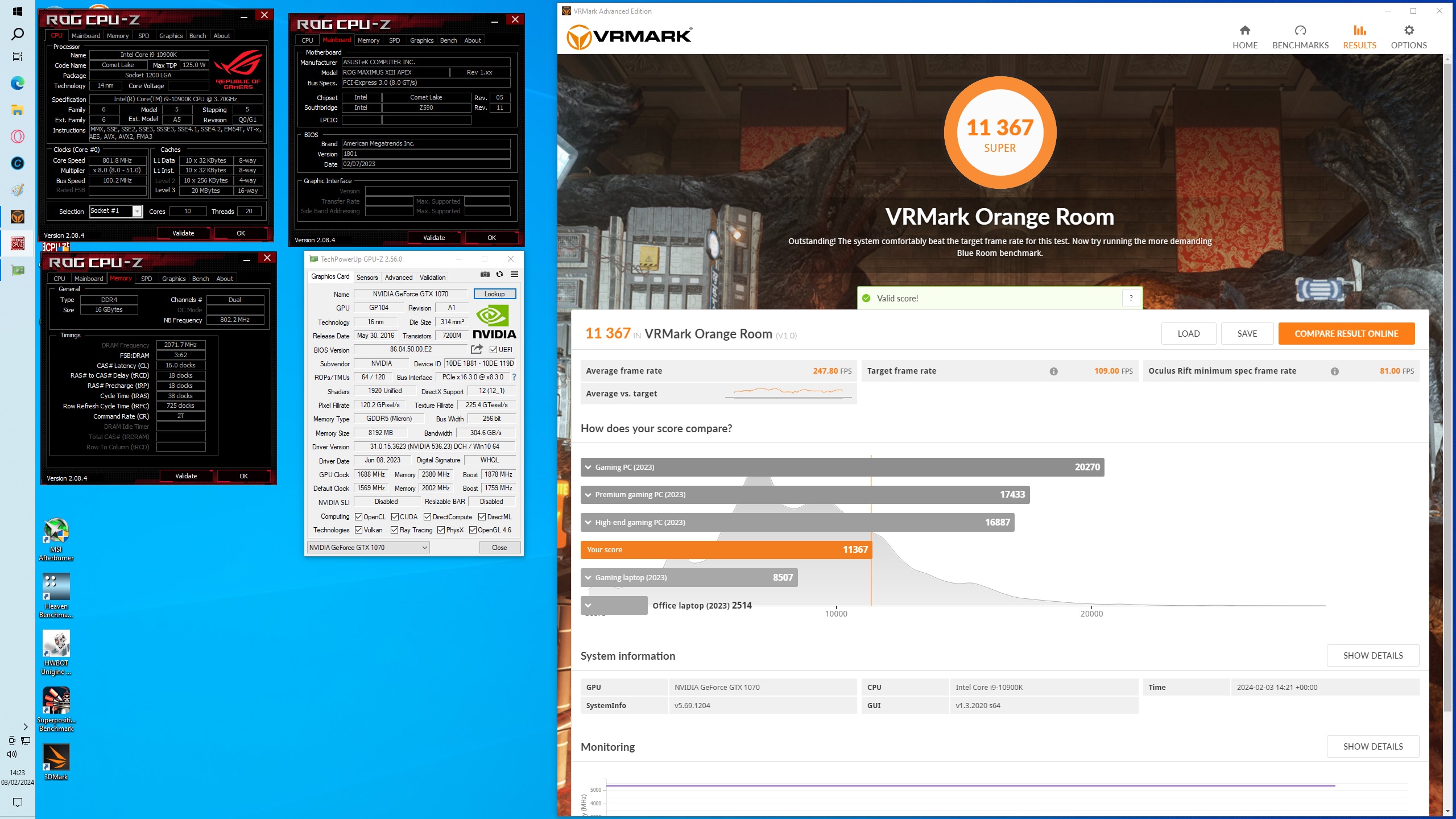Screen dimensions: 1456x819
Task: Switch to the Advanced tab in GPU-Z
Action: tap(398, 278)
